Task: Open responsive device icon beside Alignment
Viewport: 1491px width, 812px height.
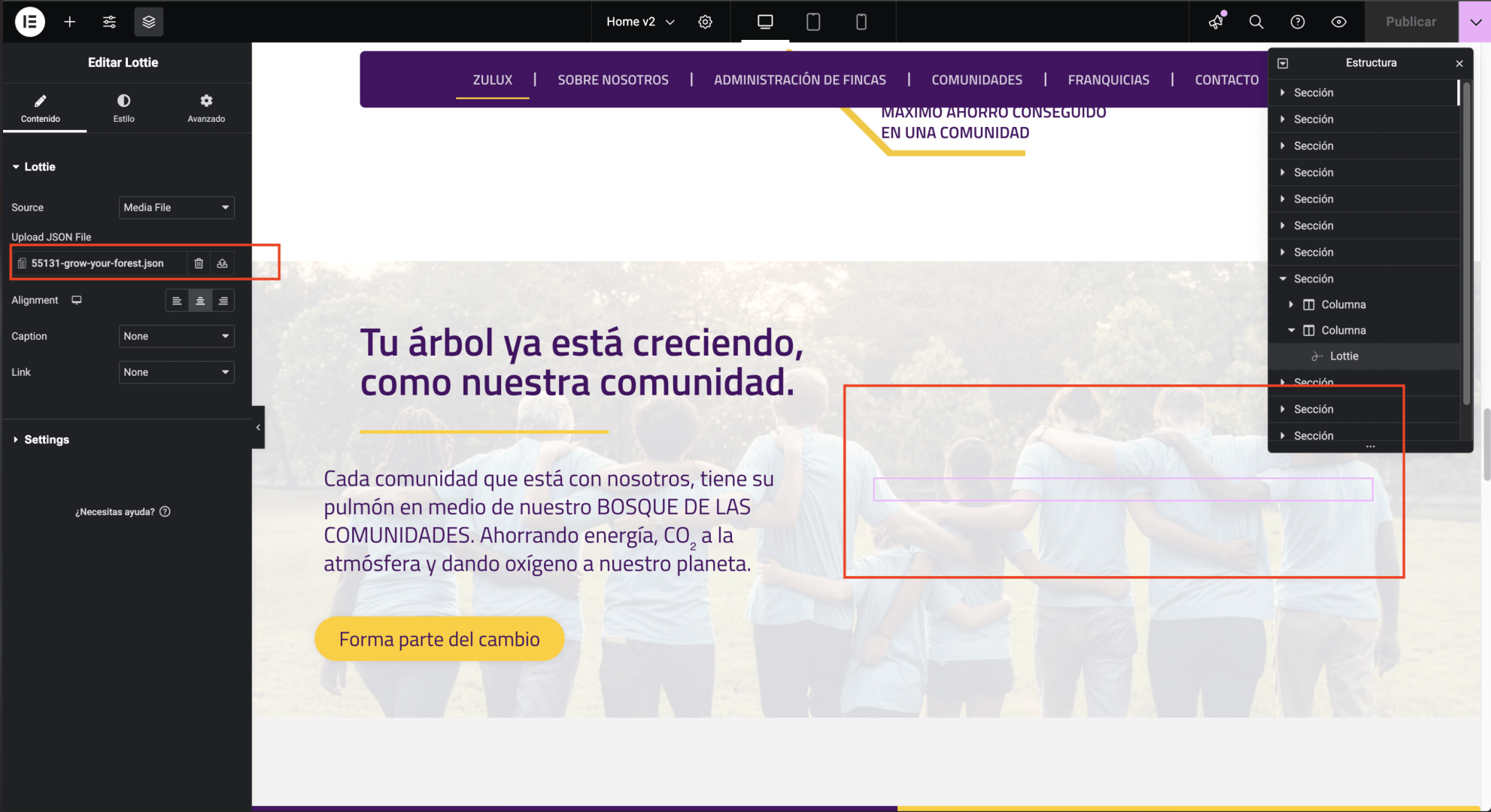Action: click(77, 300)
